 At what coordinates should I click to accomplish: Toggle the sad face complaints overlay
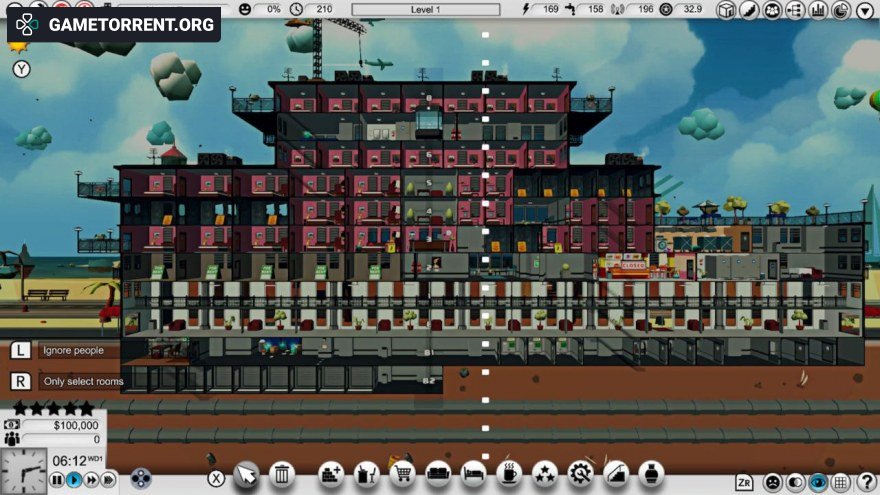point(773,482)
